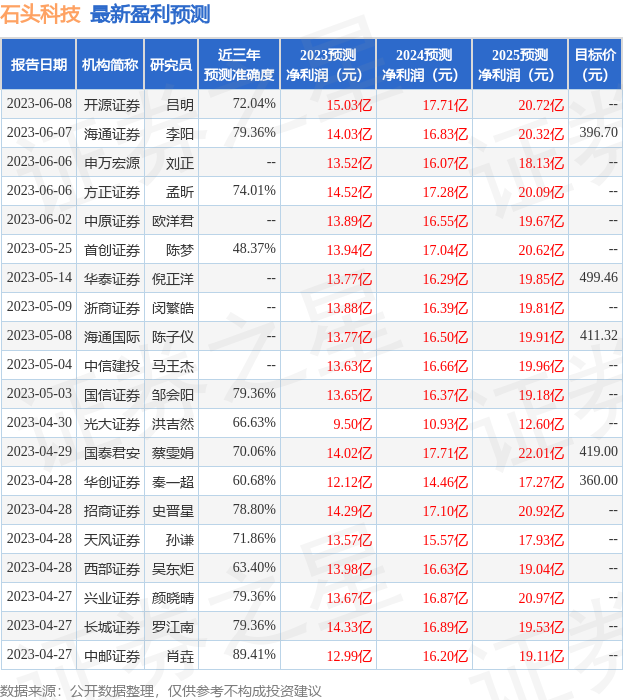Click target price 411.32
The height and width of the screenshot is (700, 623).
598,336
